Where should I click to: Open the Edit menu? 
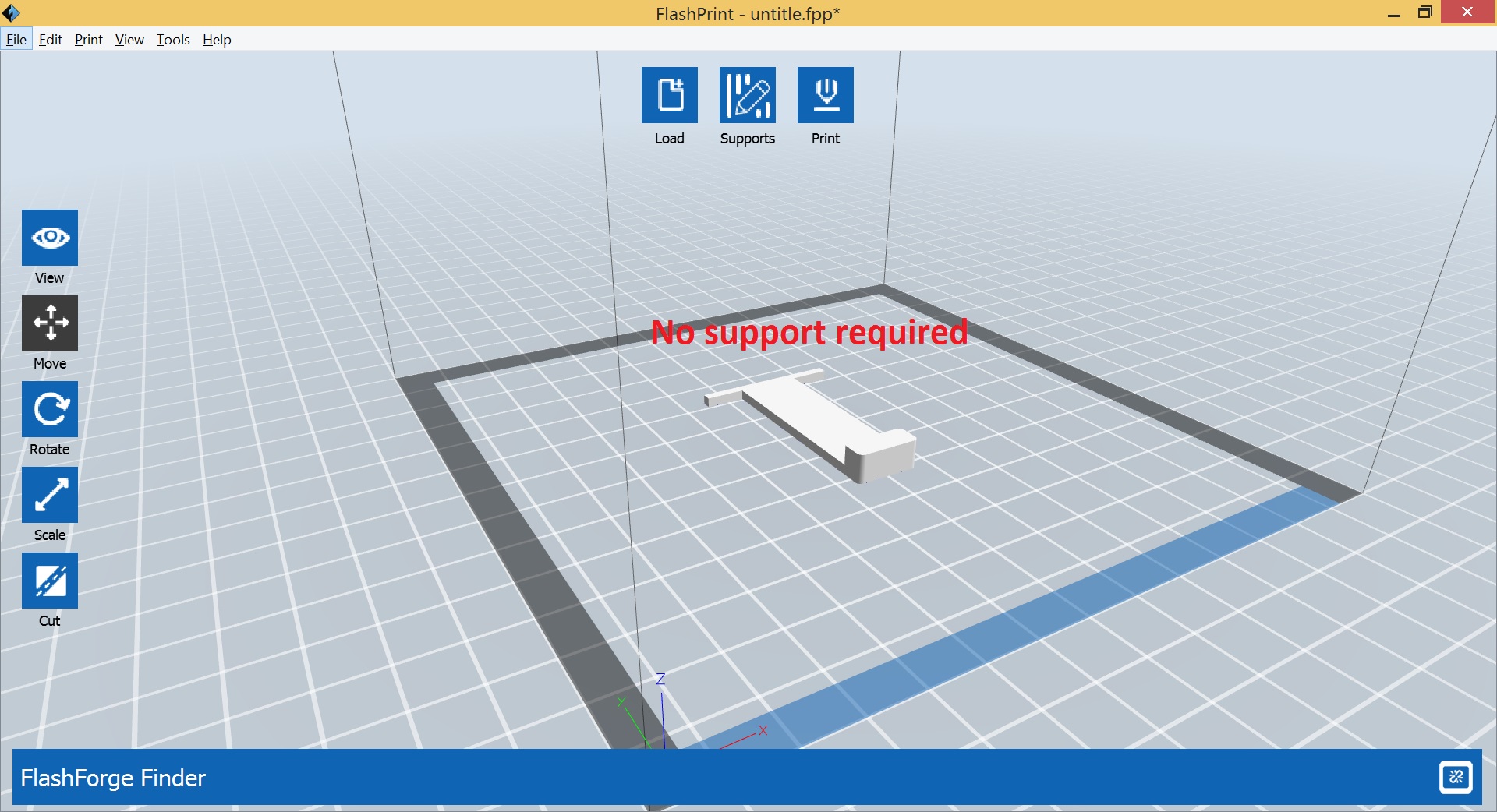point(51,40)
